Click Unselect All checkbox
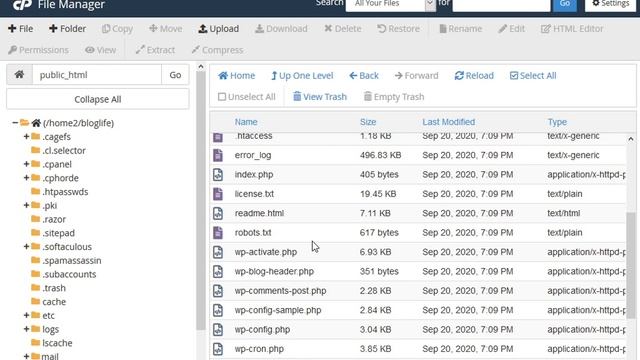 (247, 97)
